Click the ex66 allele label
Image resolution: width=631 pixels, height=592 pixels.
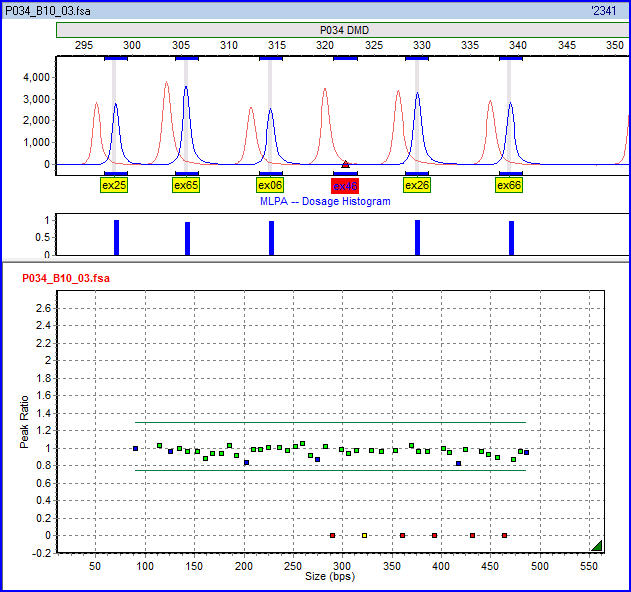[510, 185]
